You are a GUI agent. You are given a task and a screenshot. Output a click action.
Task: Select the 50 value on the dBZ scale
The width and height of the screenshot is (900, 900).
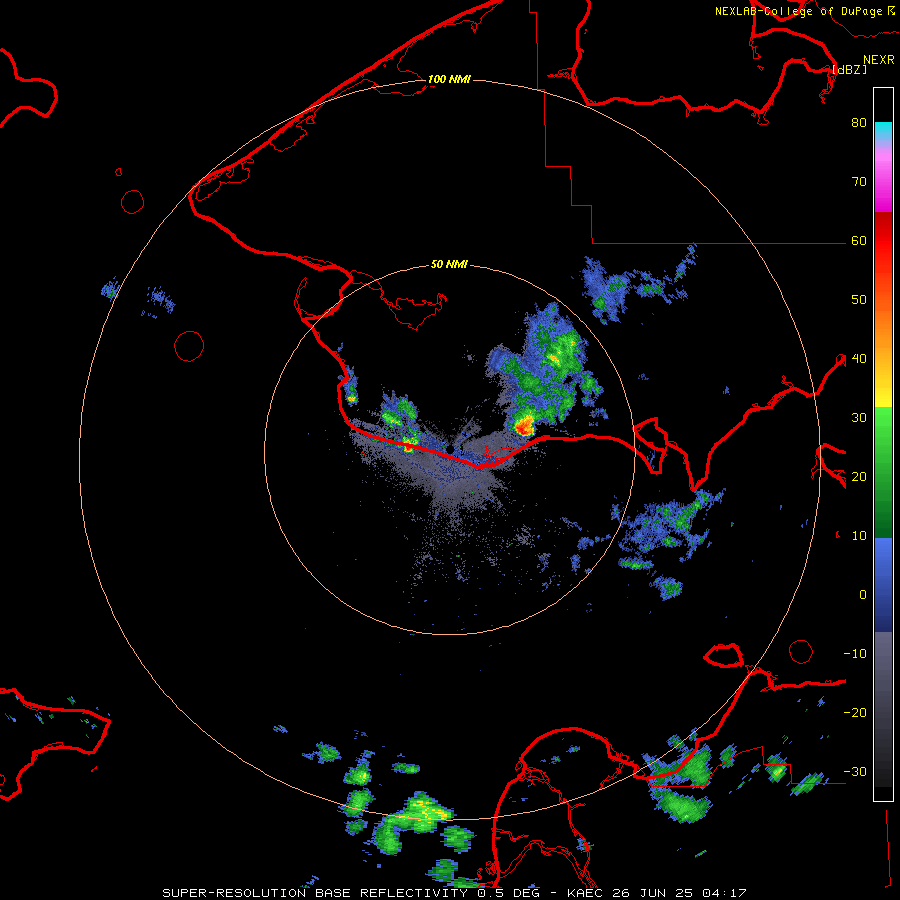point(859,300)
